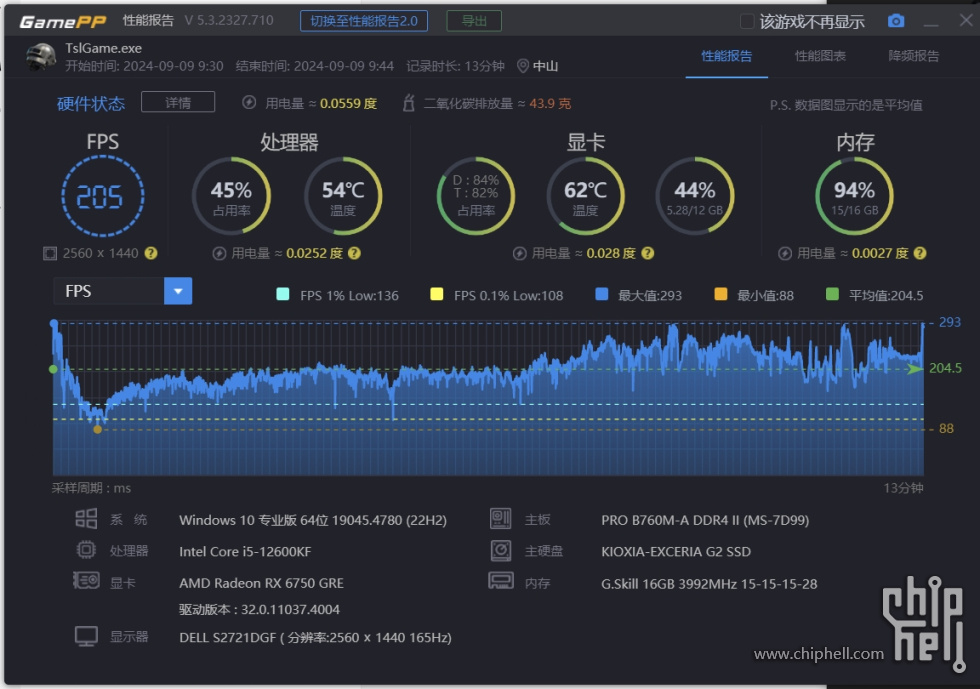The height and width of the screenshot is (689, 980).
Task: Switch to the 性能报告 tab
Action: point(726,56)
